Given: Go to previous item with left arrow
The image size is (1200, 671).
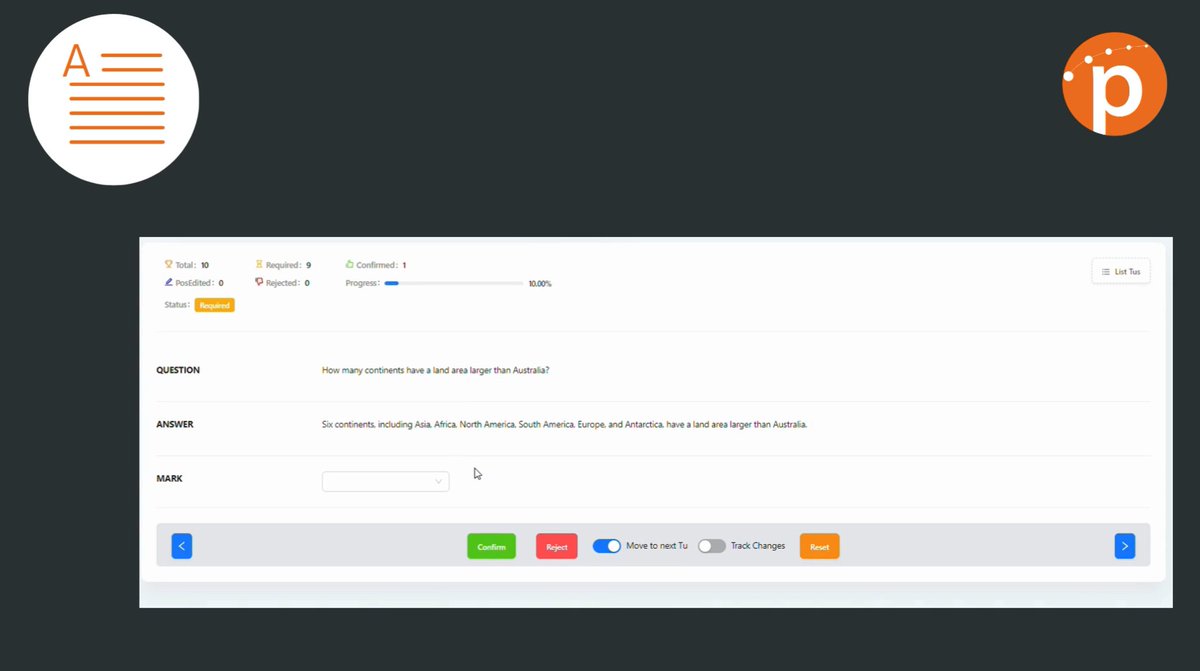Looking at the screenshot, I should coord(181,546).
